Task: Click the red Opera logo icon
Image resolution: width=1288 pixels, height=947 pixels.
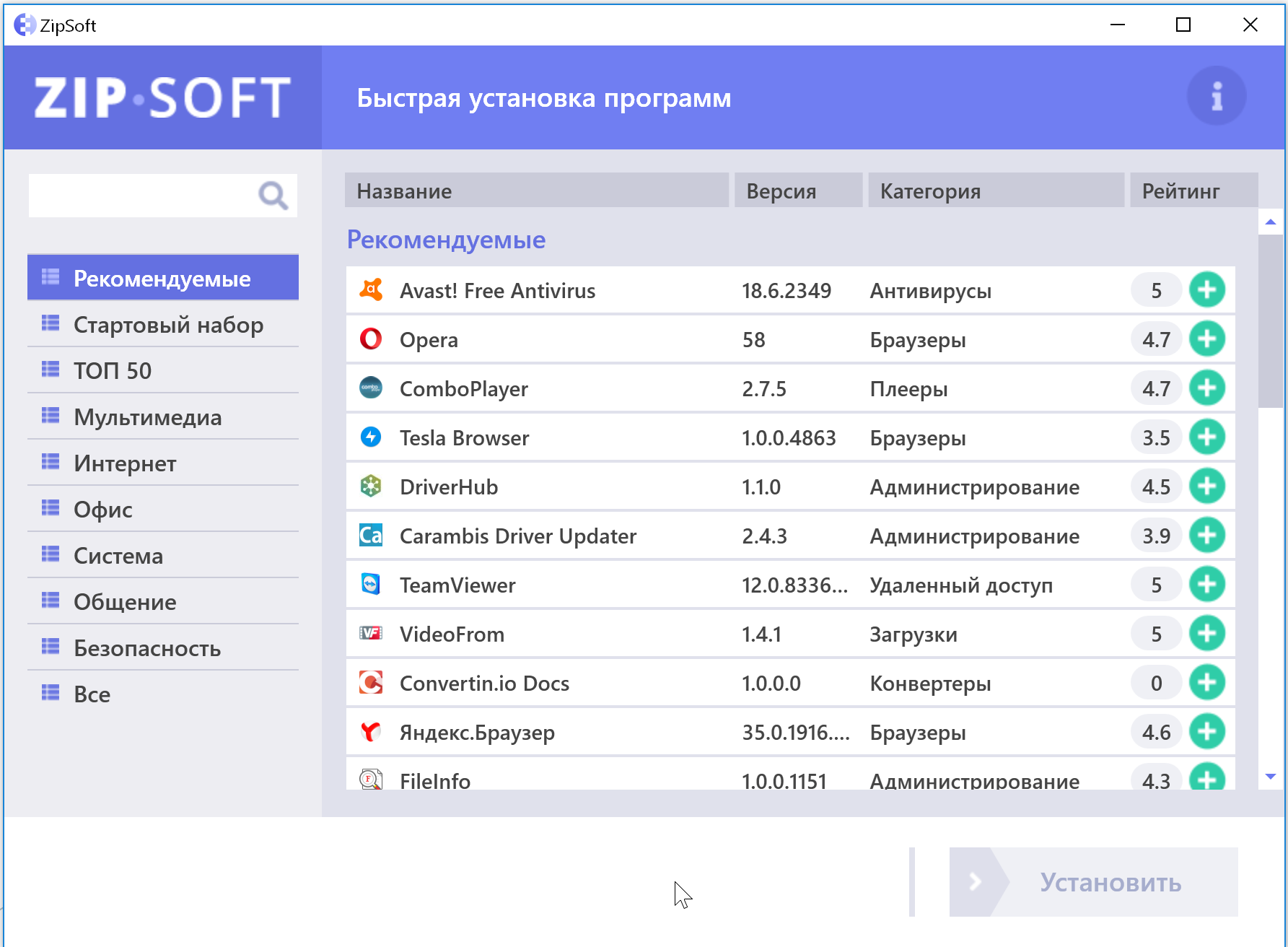Action: pos(371,339)
